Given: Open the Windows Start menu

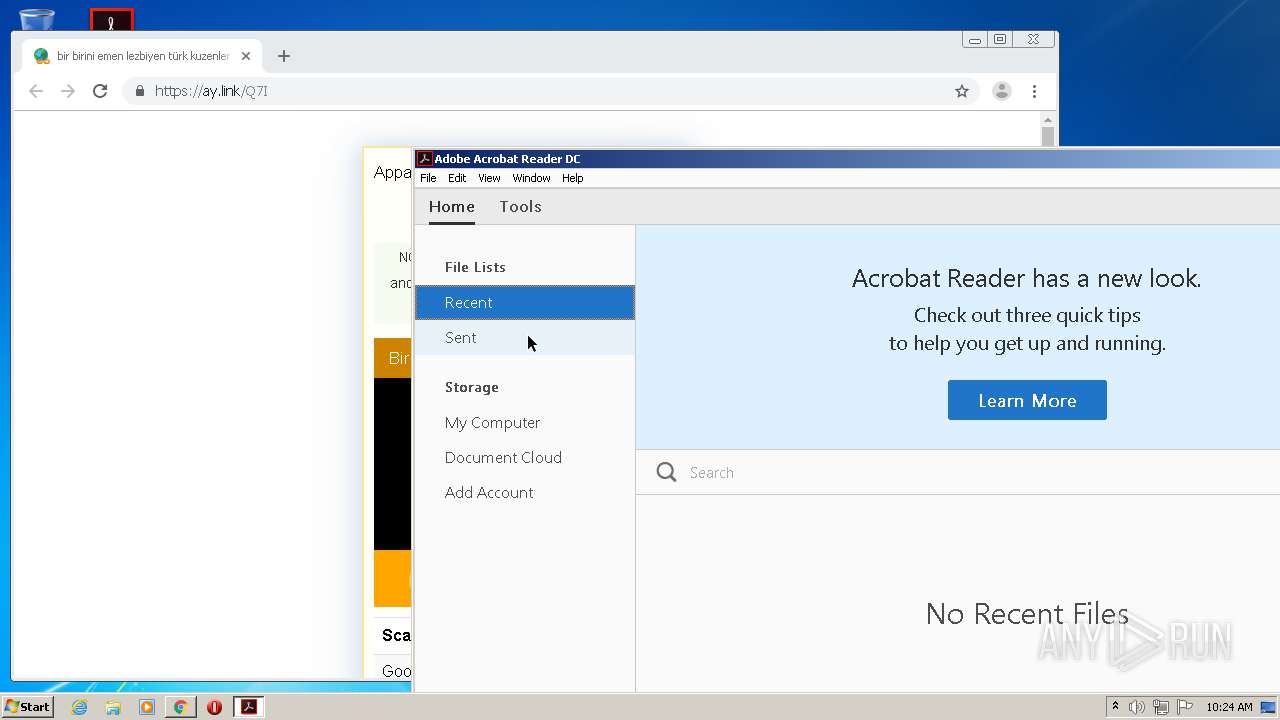Looking at the screenshot, I should (27, 706).
